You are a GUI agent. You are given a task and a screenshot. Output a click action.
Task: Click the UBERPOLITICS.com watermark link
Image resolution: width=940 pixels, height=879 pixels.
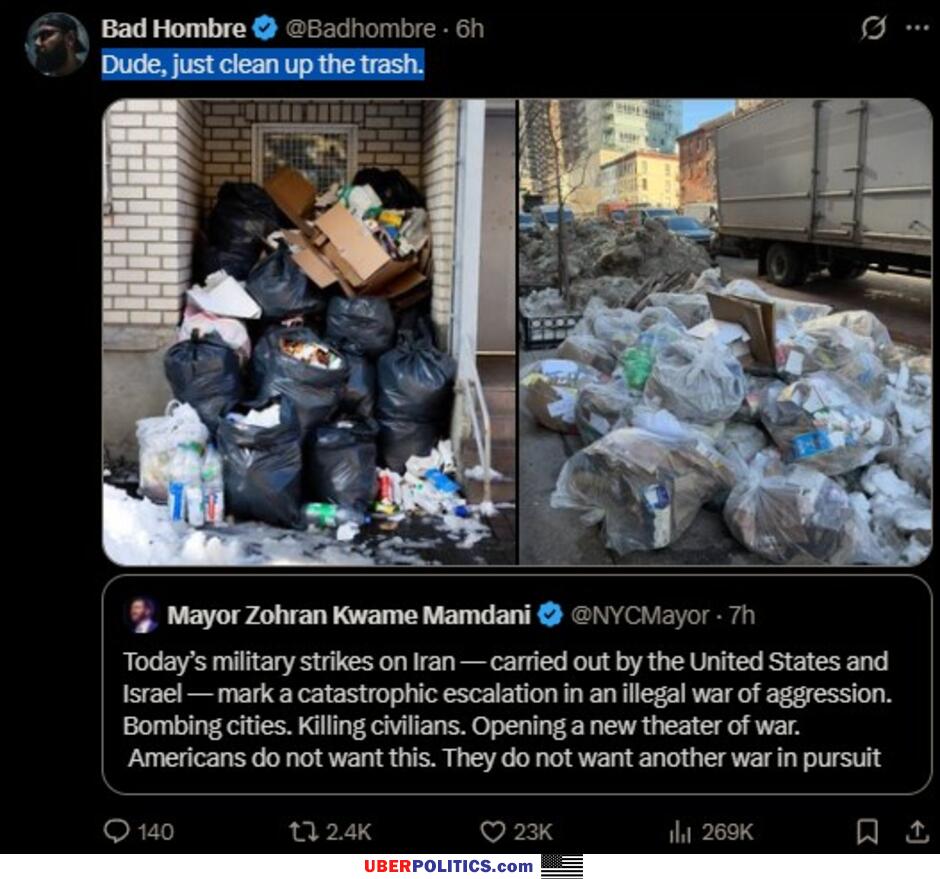point(448,866)
